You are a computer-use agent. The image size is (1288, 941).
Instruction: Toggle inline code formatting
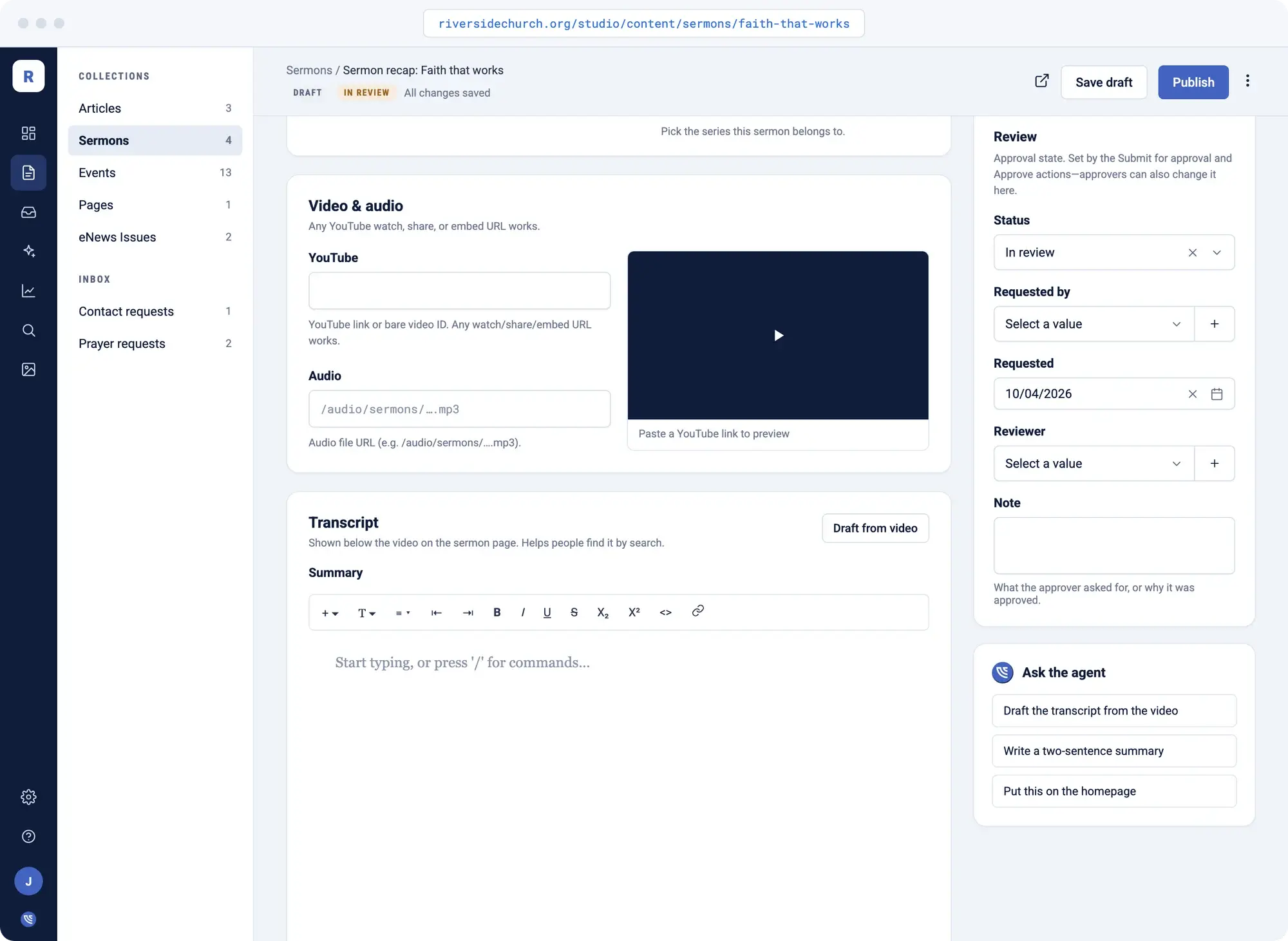(666, 613)
